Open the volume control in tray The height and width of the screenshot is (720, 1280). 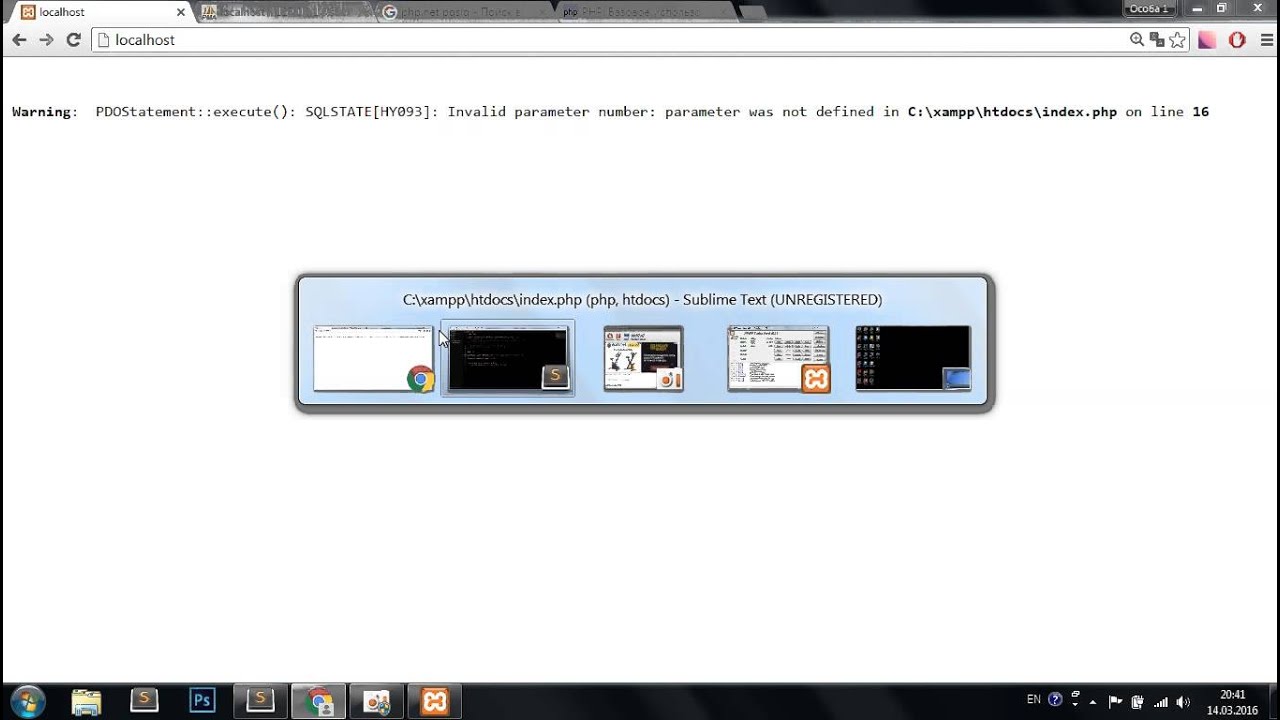(x=1183, y=701)
